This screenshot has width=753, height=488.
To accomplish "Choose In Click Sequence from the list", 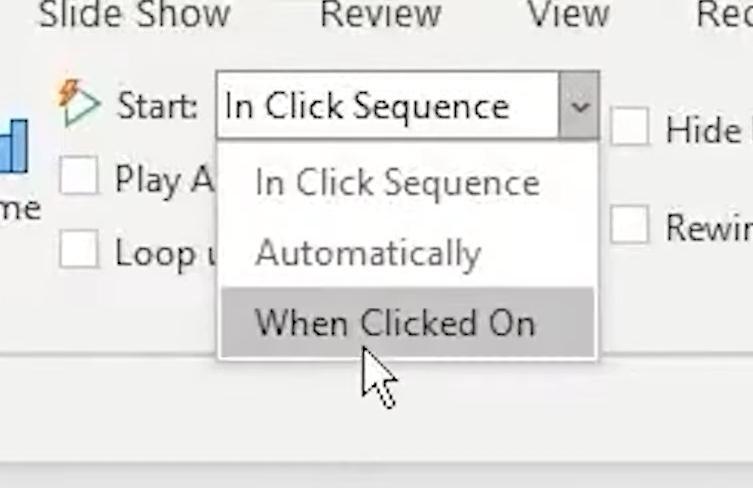I will tap(397, 182).
